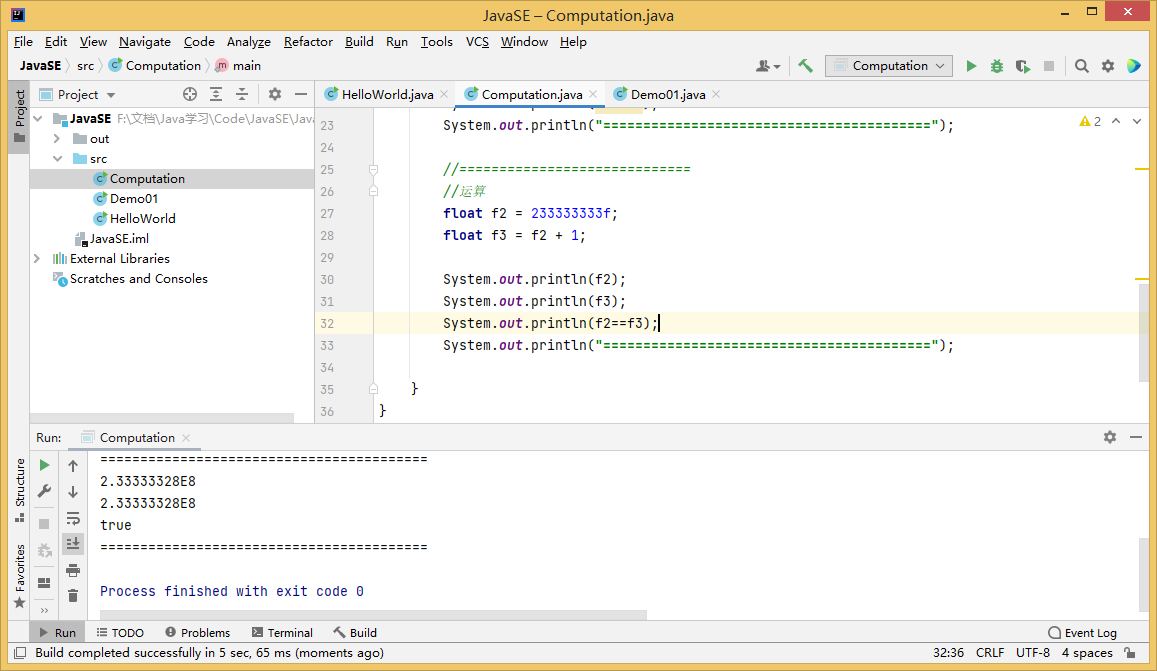Viewport: 1157px width, 671px height.
Task: Start debugging with the bug icon
Action: point(997,66)
